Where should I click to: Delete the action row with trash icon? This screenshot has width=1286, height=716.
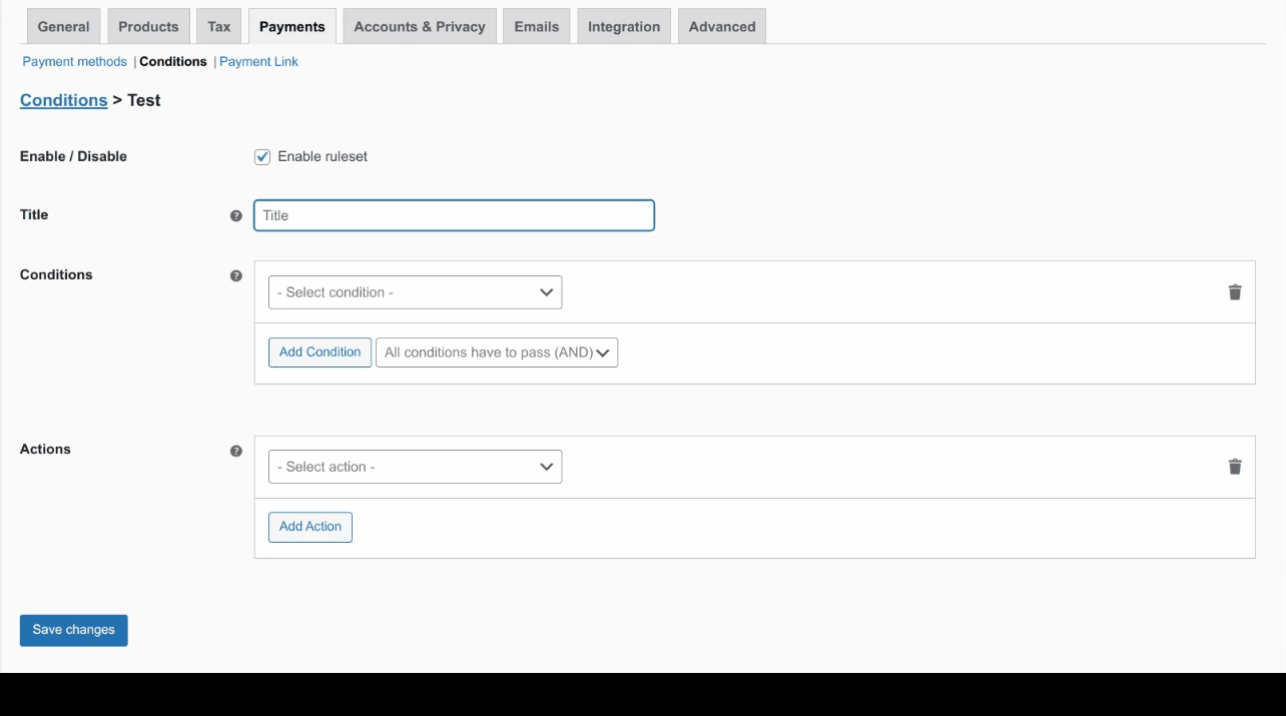(1235, 467)
